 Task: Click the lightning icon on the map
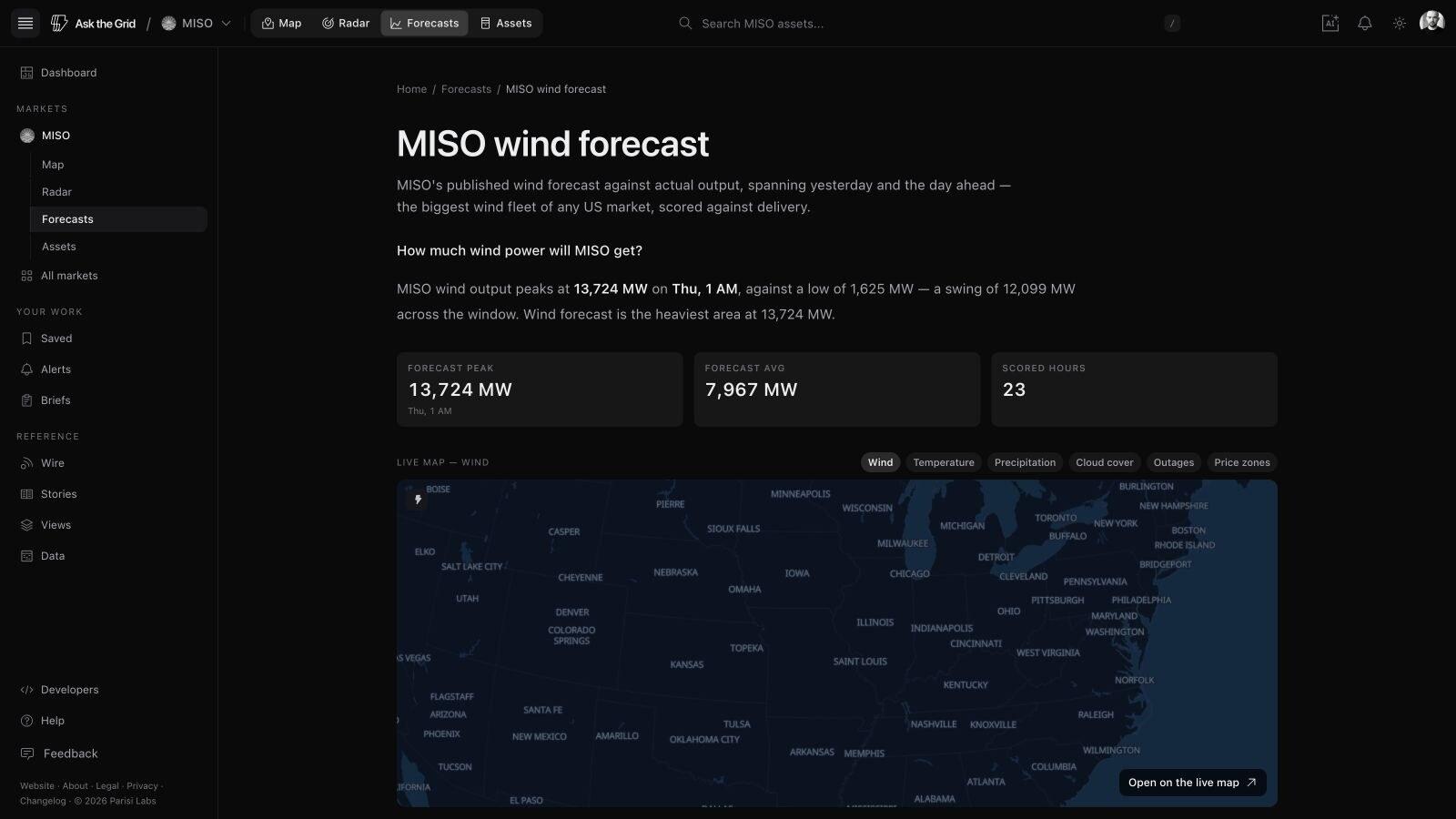point(418,500)
